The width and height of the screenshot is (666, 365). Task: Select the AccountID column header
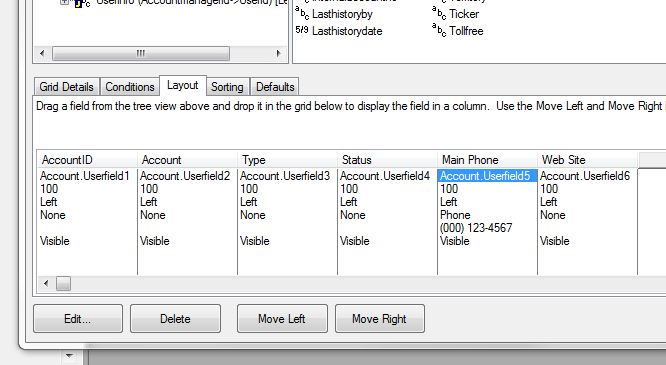[87, 160]
